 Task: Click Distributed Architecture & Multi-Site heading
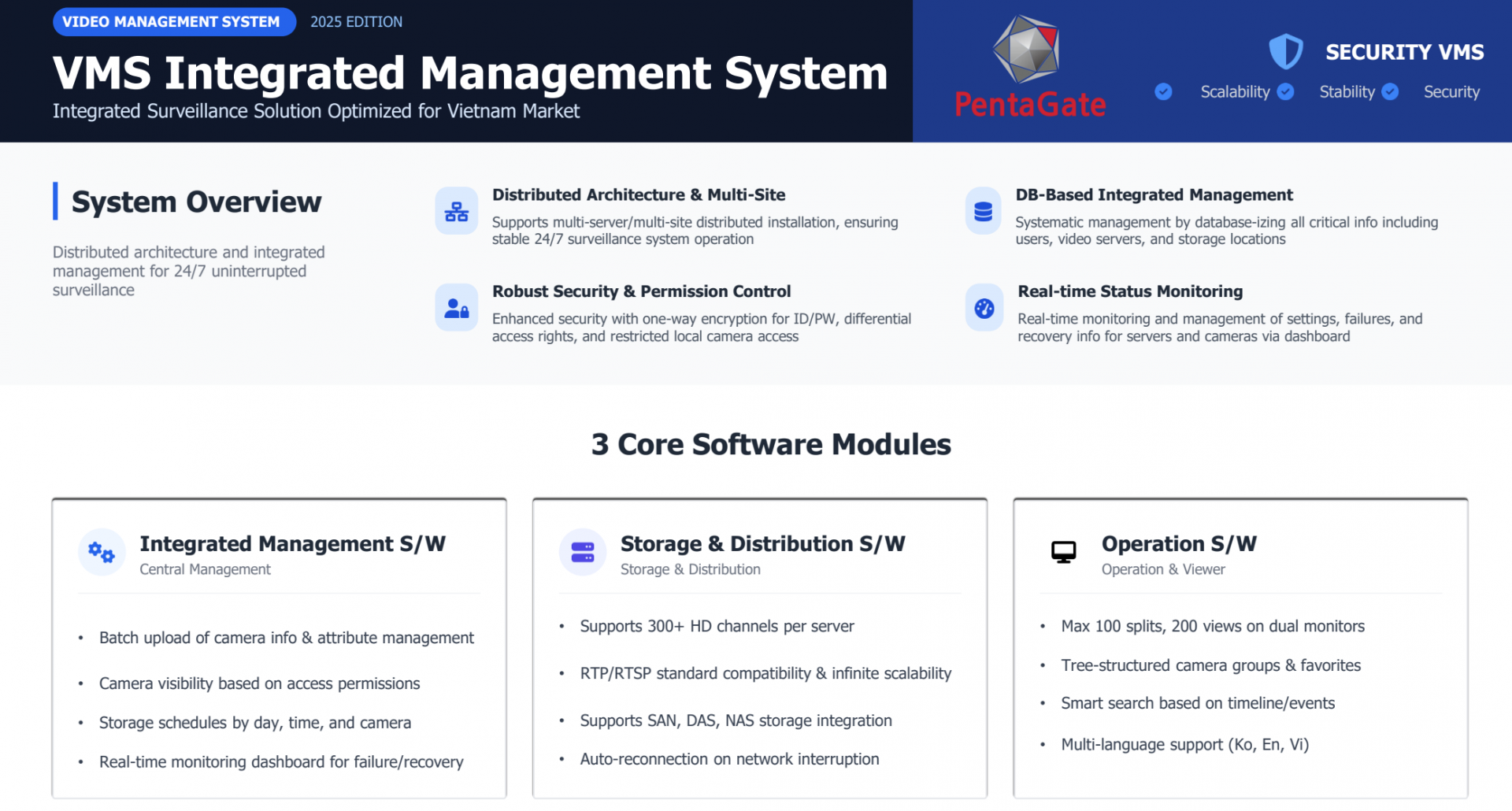point(639,194)
